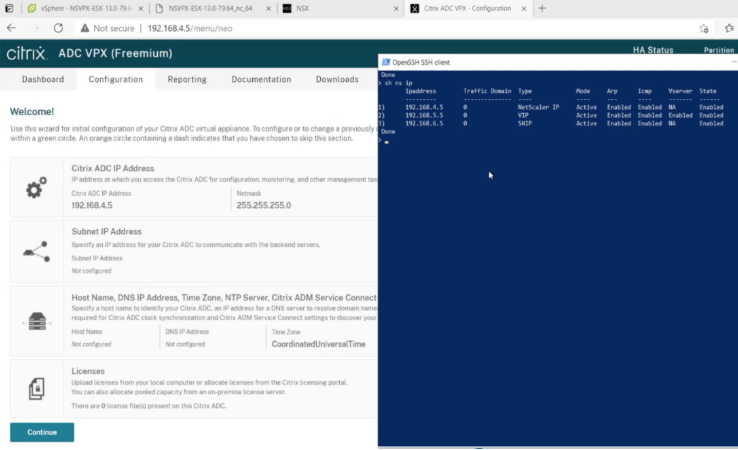This screenshot has width=738, height=450.
Task: Click Not configured under DNS IP Address
Action: point(185,344)
